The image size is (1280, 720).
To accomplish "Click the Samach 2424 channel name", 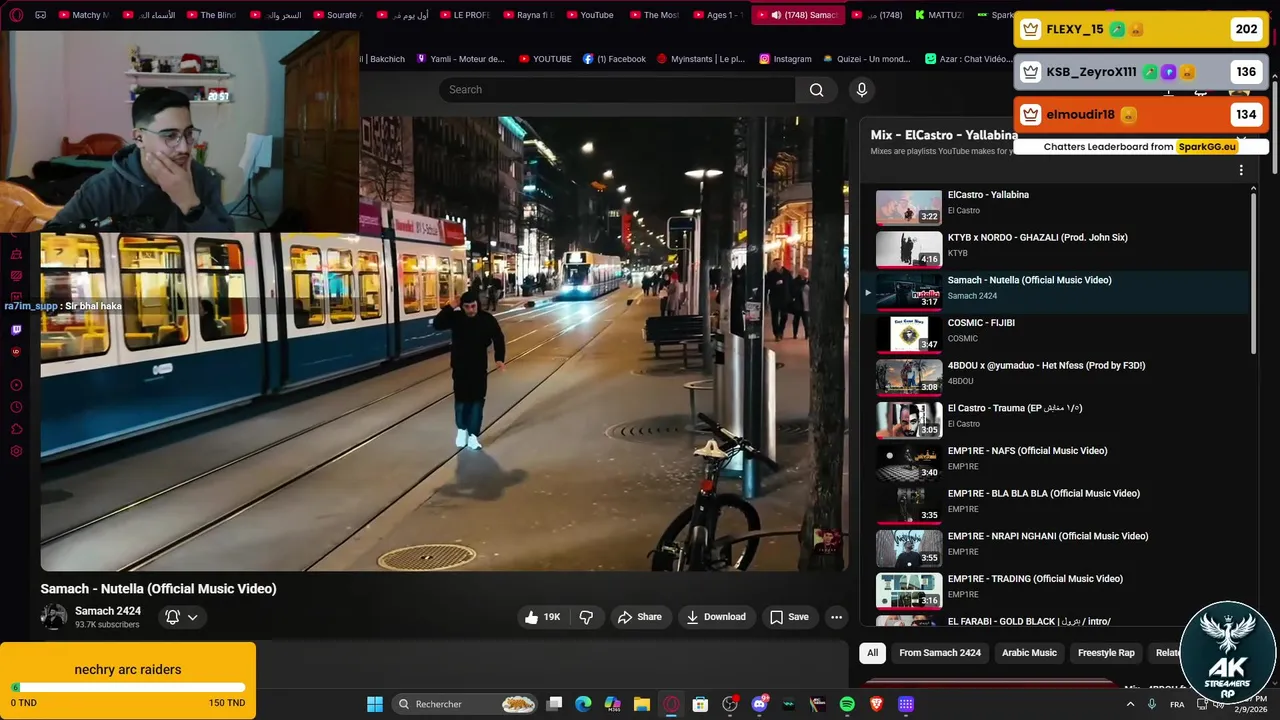I will click(x=108, y=611).
